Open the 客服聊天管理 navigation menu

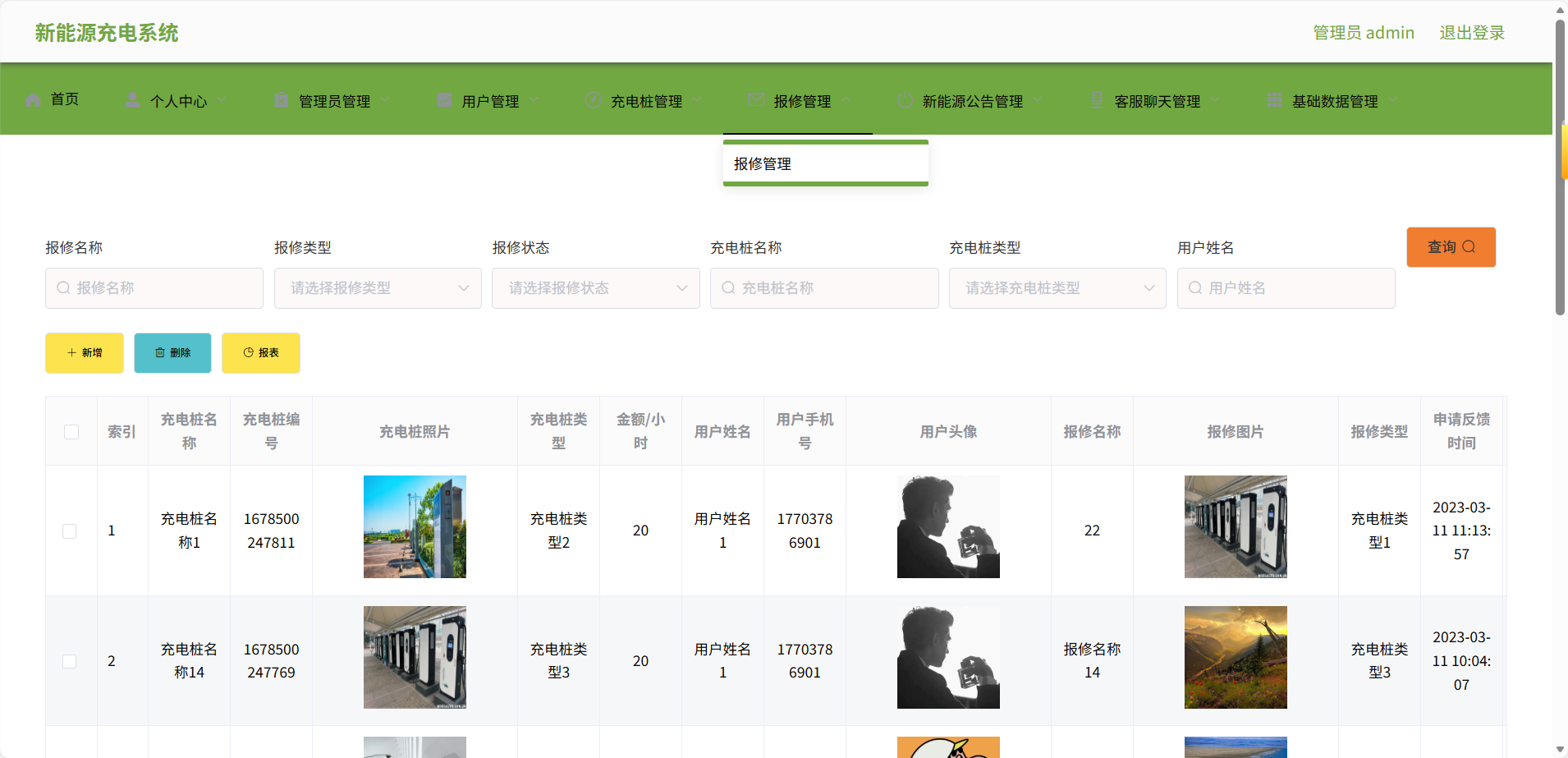pos(1155,100)
